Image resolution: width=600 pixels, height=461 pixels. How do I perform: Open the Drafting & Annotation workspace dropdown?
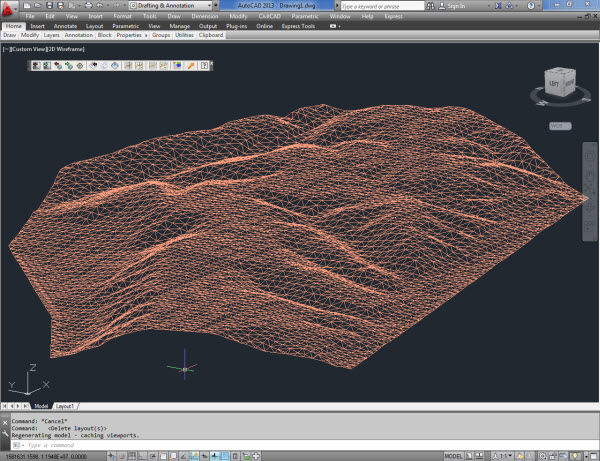pyautogui.click(x=172, y=5)
